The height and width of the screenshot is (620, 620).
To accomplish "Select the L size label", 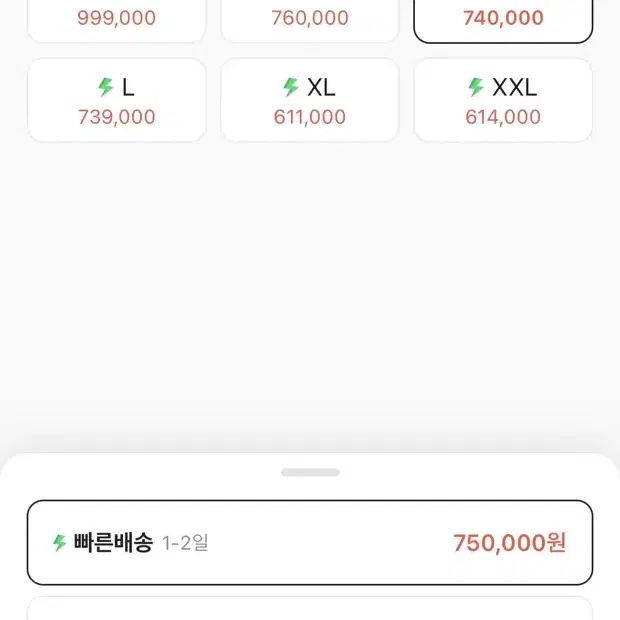I will pyautogui.click(x=128, y=87).
